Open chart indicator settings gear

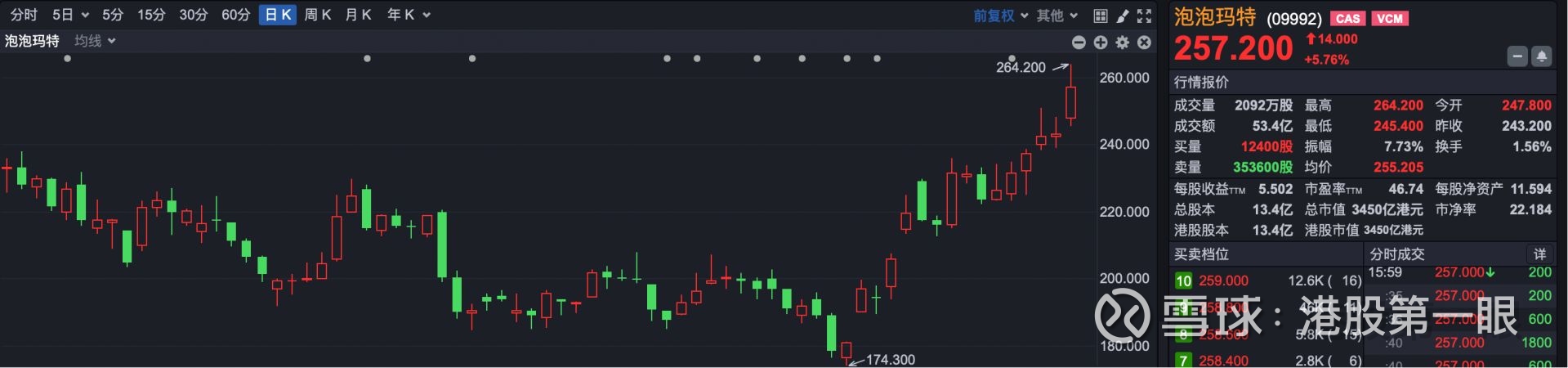(x=1123, y=42)
